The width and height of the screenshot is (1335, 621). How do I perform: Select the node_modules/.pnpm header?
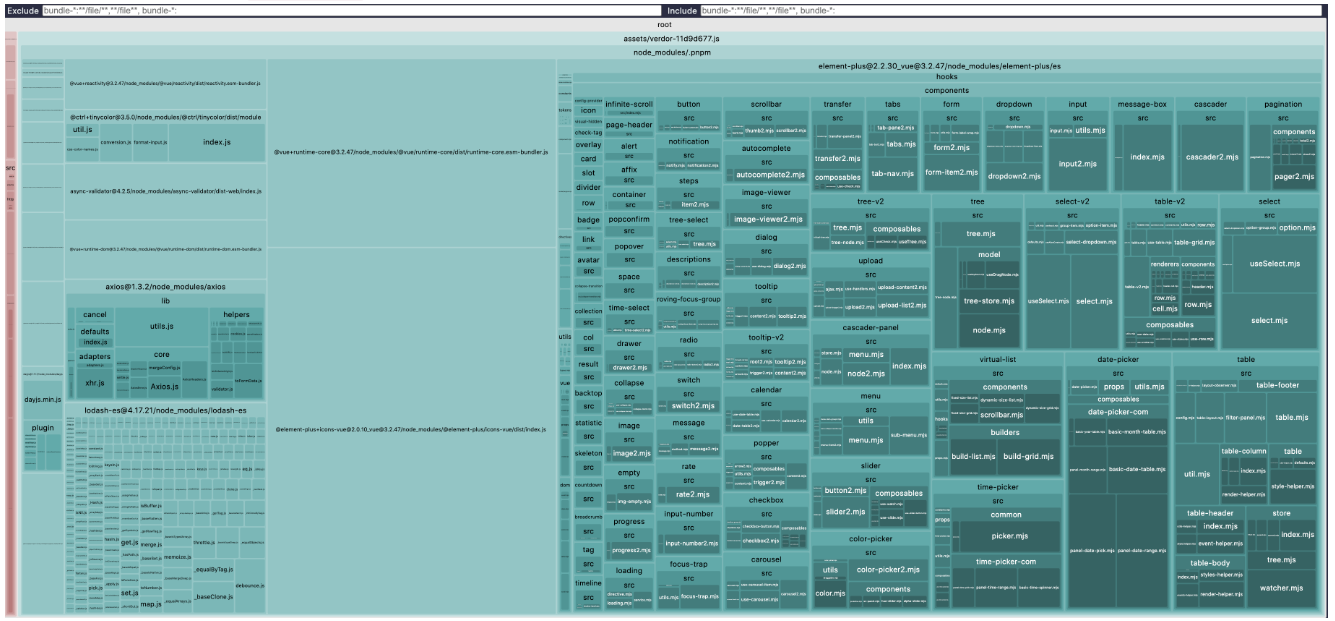[671, 51]
